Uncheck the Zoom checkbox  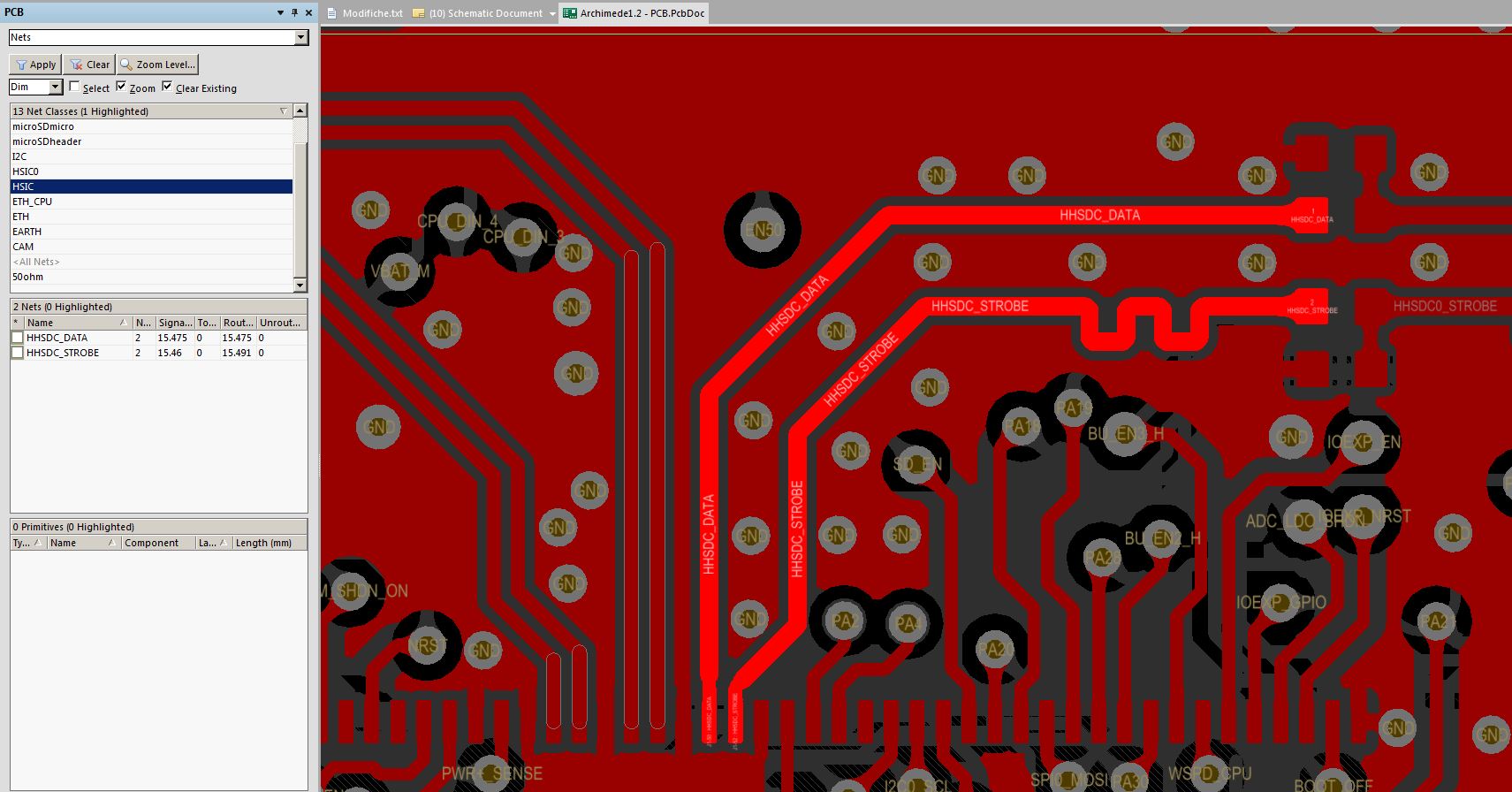121,87
